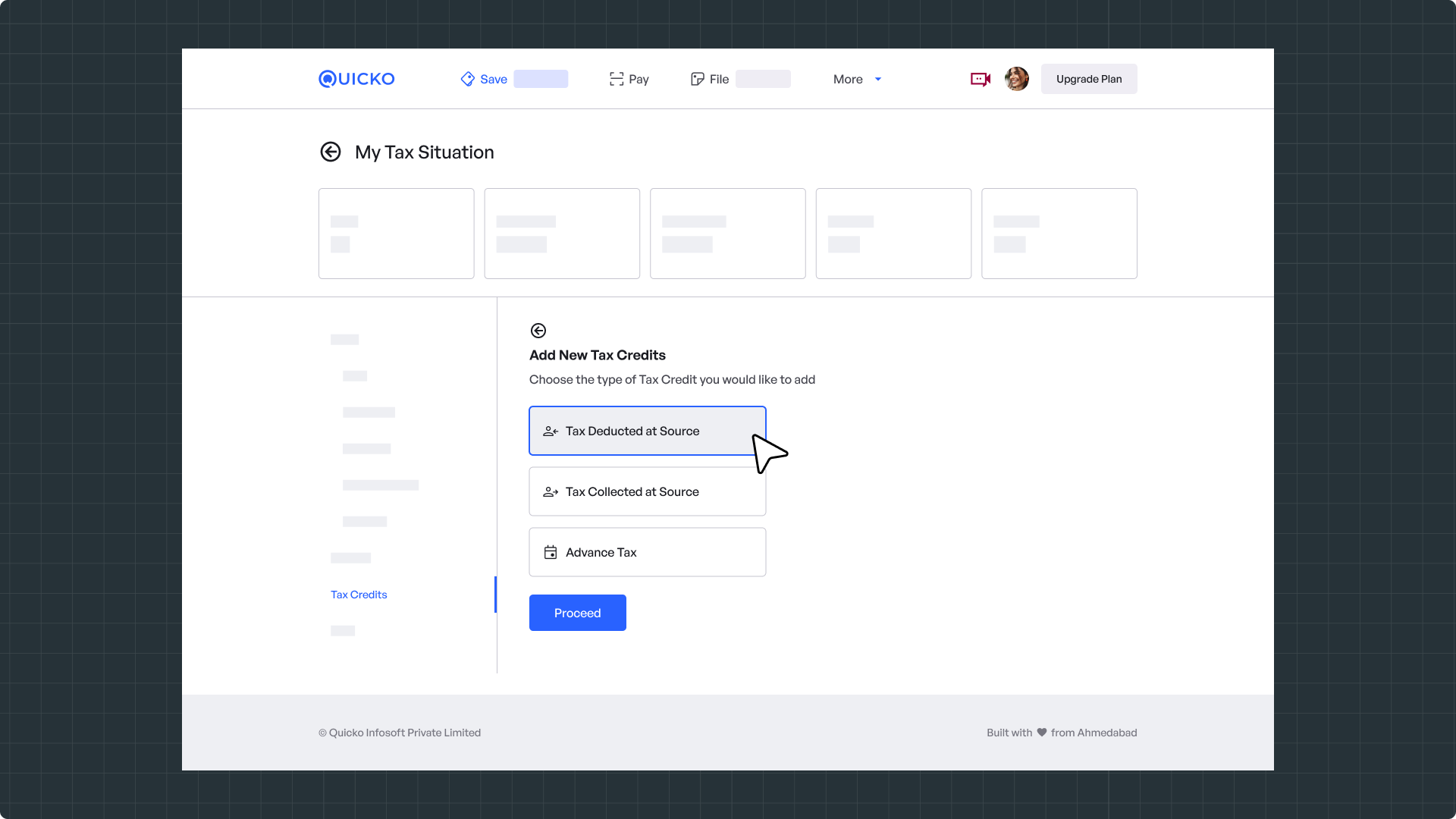1456x819 pixels.
Task: Expand the More dropdown
Action: pos(857,79)
